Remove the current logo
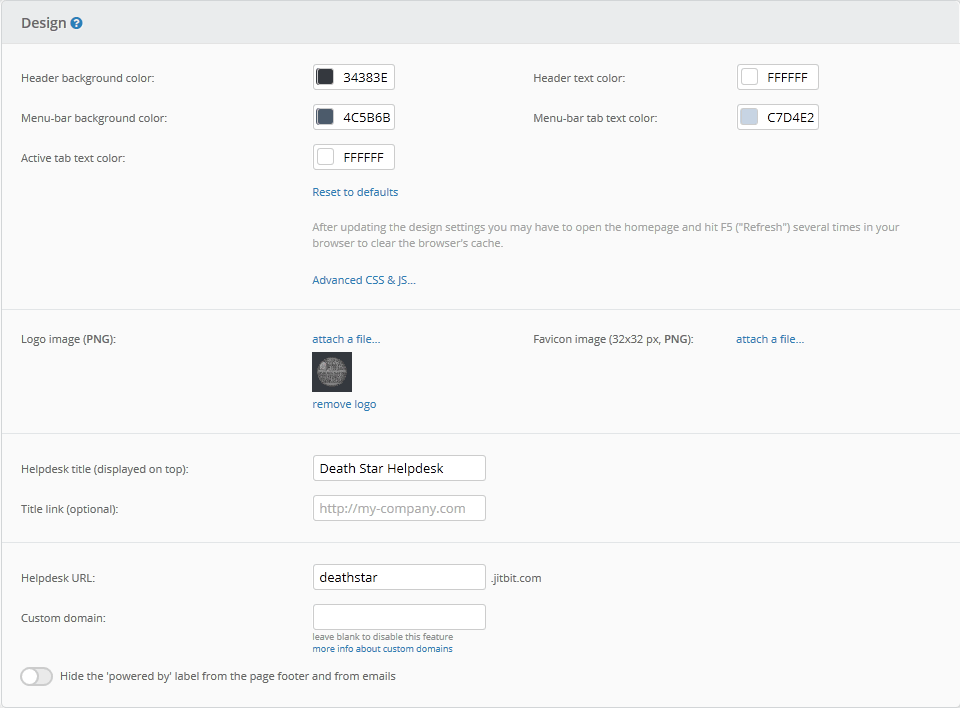The width and height of the screenshot is (960, 708). [x=343, y=403]
